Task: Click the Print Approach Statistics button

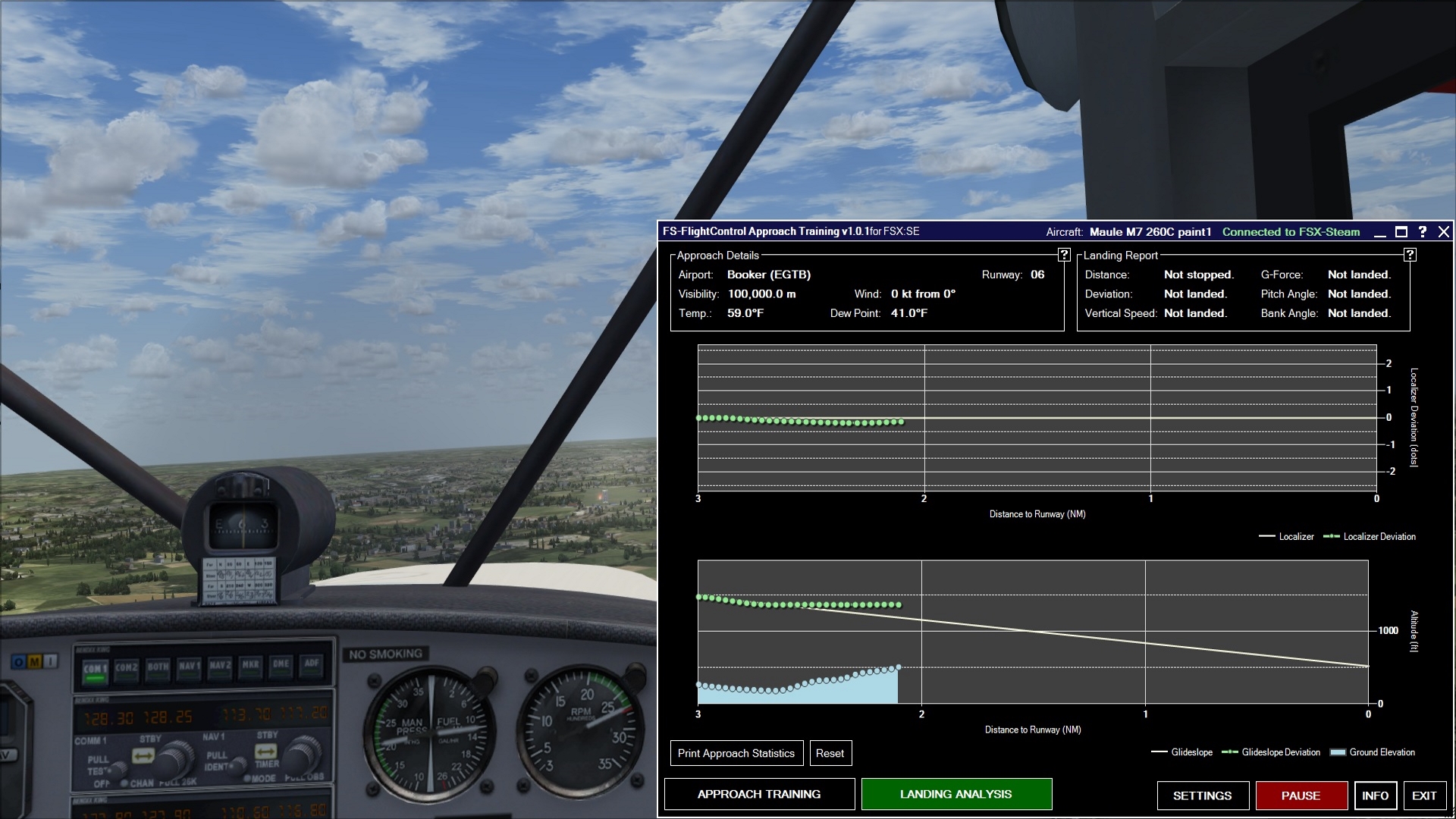Action: coord(736,753)
